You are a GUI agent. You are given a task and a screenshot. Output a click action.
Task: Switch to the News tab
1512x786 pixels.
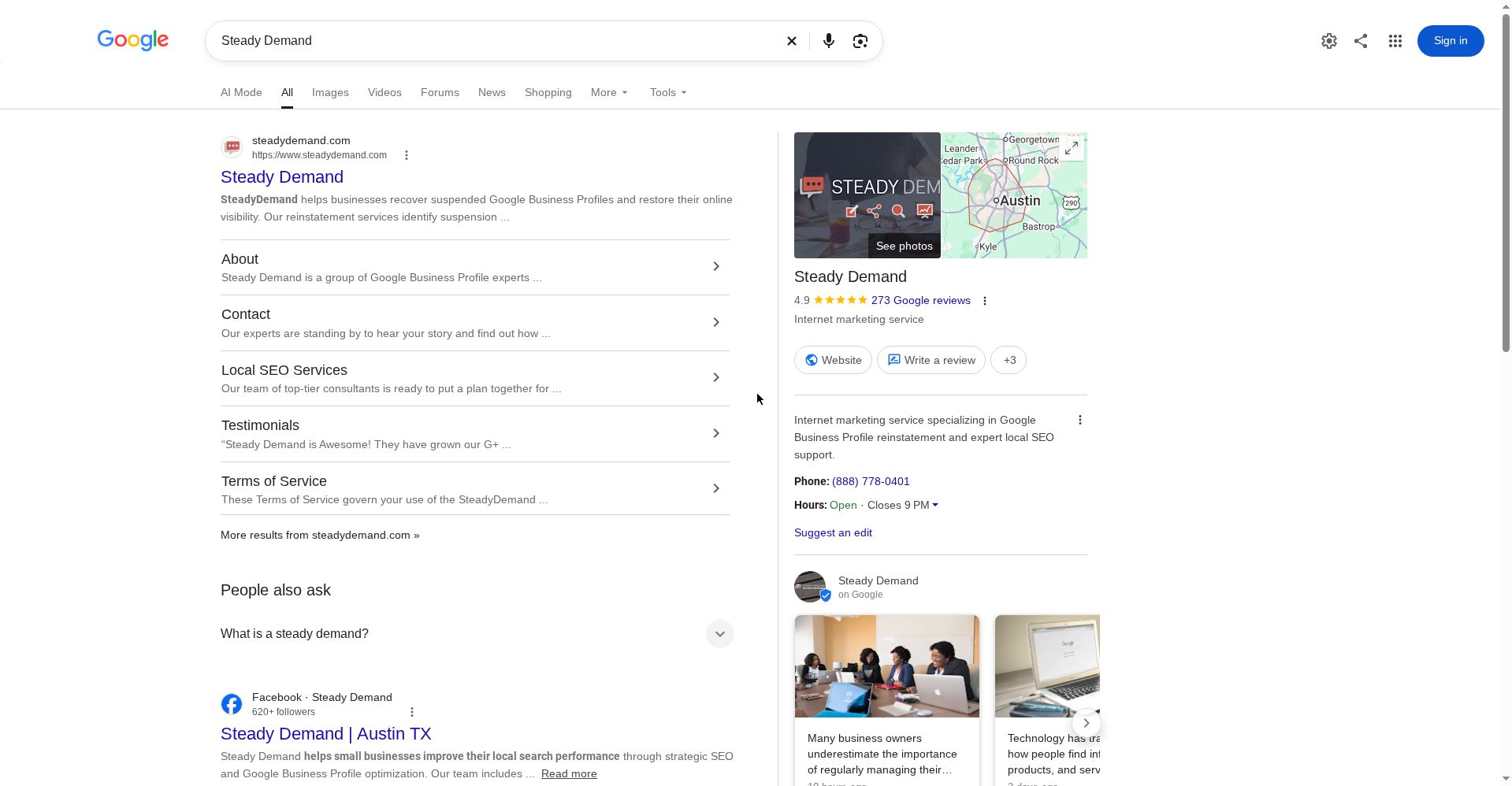[x=492, y=93]
